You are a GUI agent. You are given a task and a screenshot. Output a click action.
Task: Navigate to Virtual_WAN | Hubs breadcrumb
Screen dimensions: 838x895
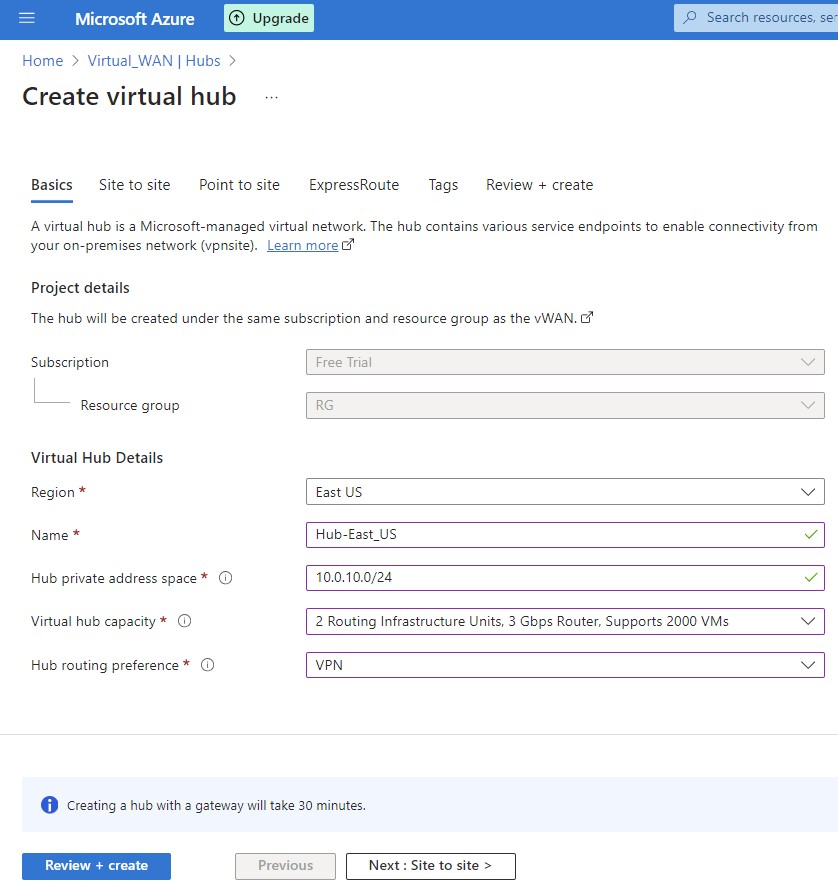[154, 61]
